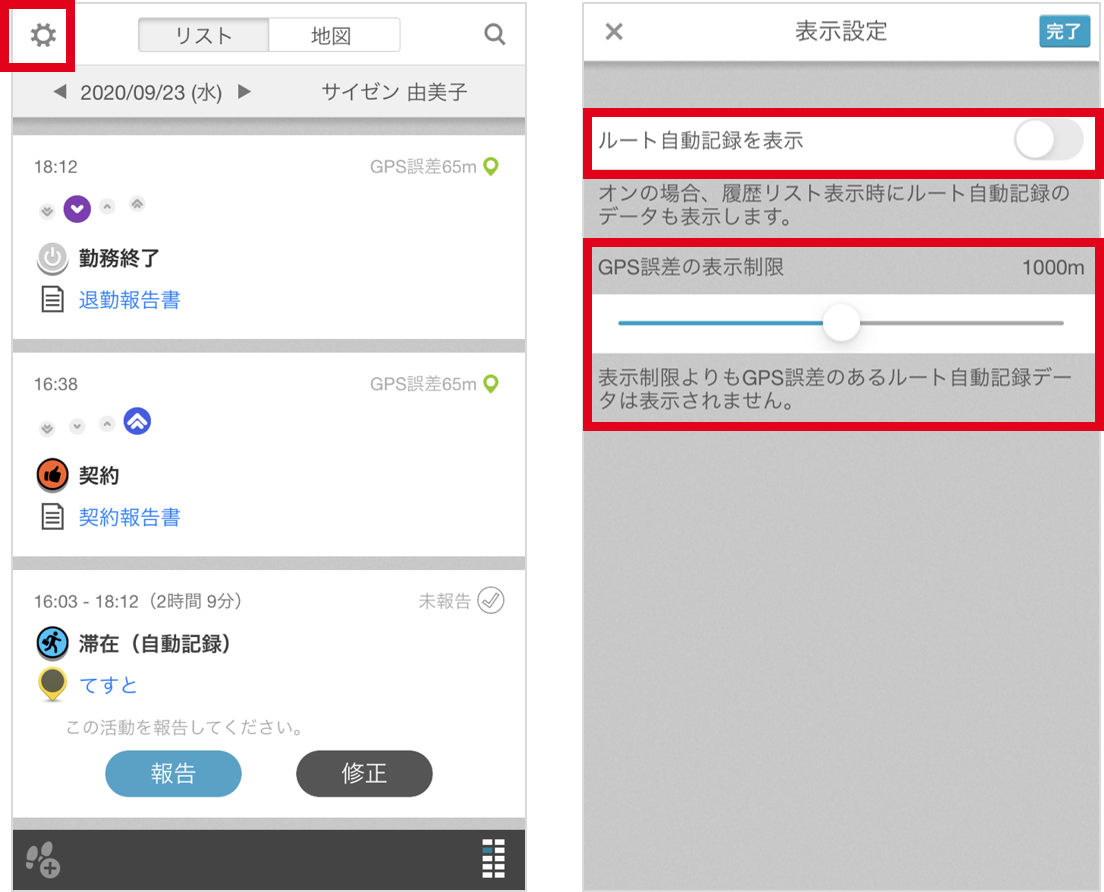Tap the 1000m value label
Screen dimensions: 1104x892
click(1053, 268)
